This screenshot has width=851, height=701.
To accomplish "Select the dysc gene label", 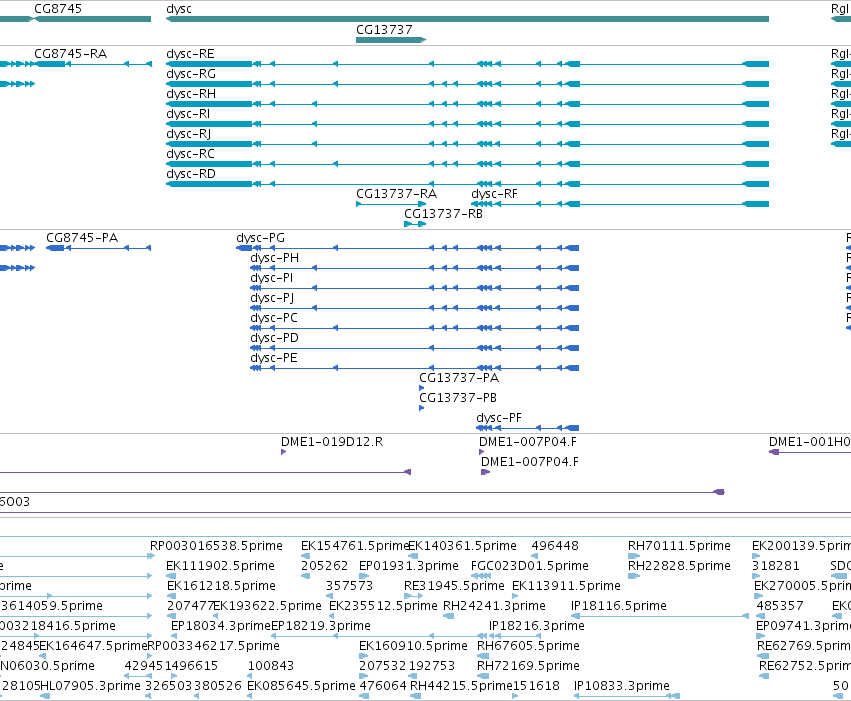I will 179,9.
